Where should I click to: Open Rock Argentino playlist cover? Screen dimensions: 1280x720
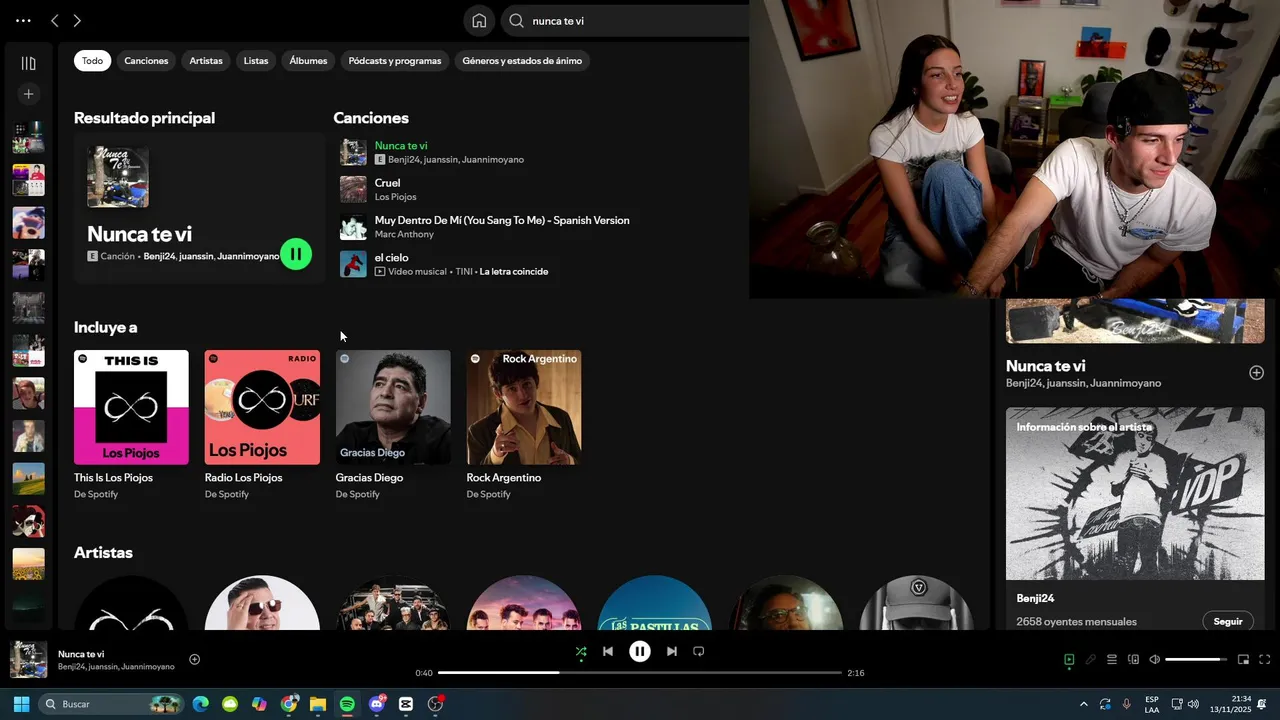coord(524,407)
